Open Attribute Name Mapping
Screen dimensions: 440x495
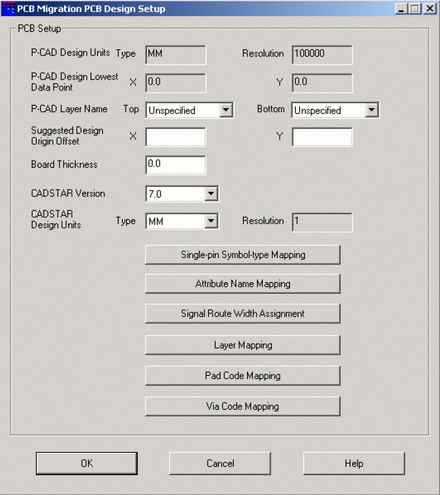[243, 284]
